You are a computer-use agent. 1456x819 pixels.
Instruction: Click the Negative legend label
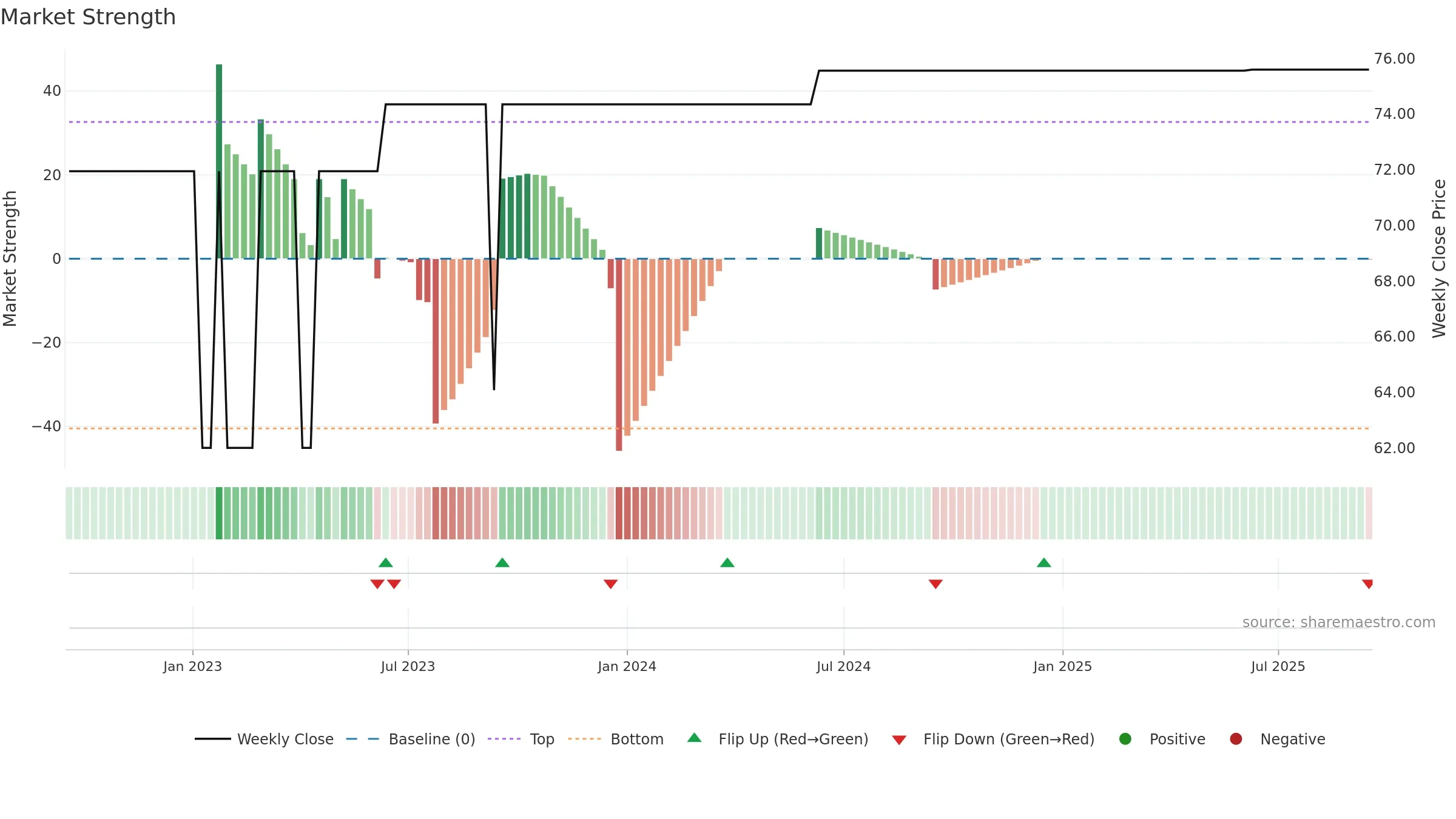(x=1293, y=739)
